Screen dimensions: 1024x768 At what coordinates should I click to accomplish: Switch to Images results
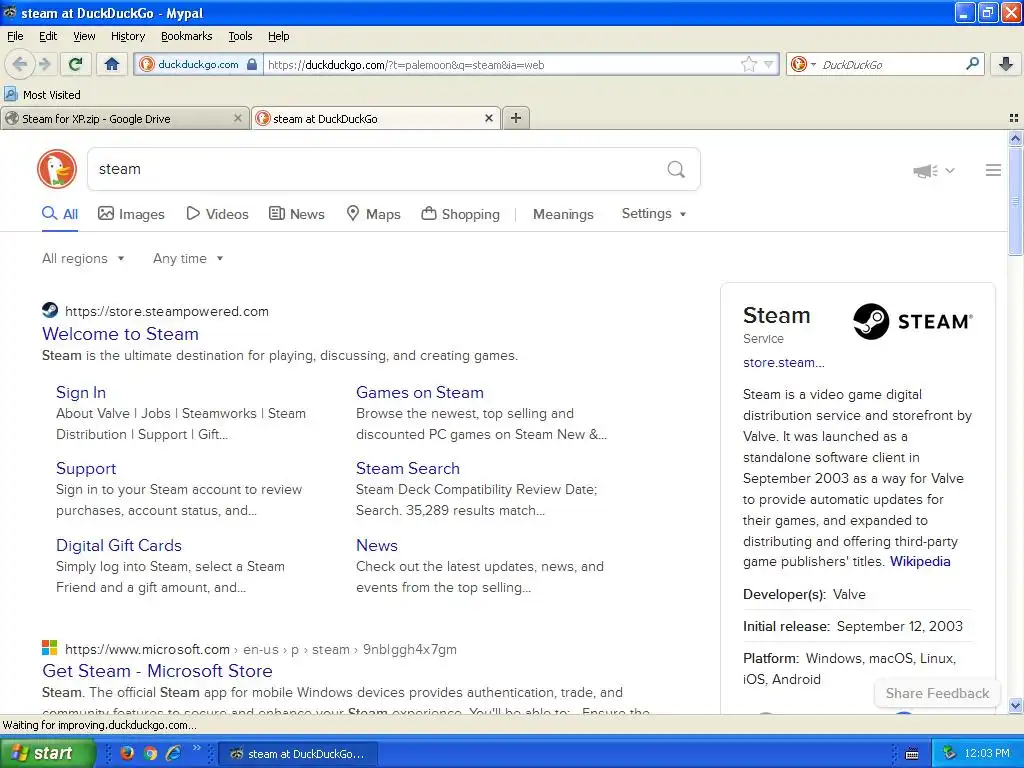[x=131, y=214]
